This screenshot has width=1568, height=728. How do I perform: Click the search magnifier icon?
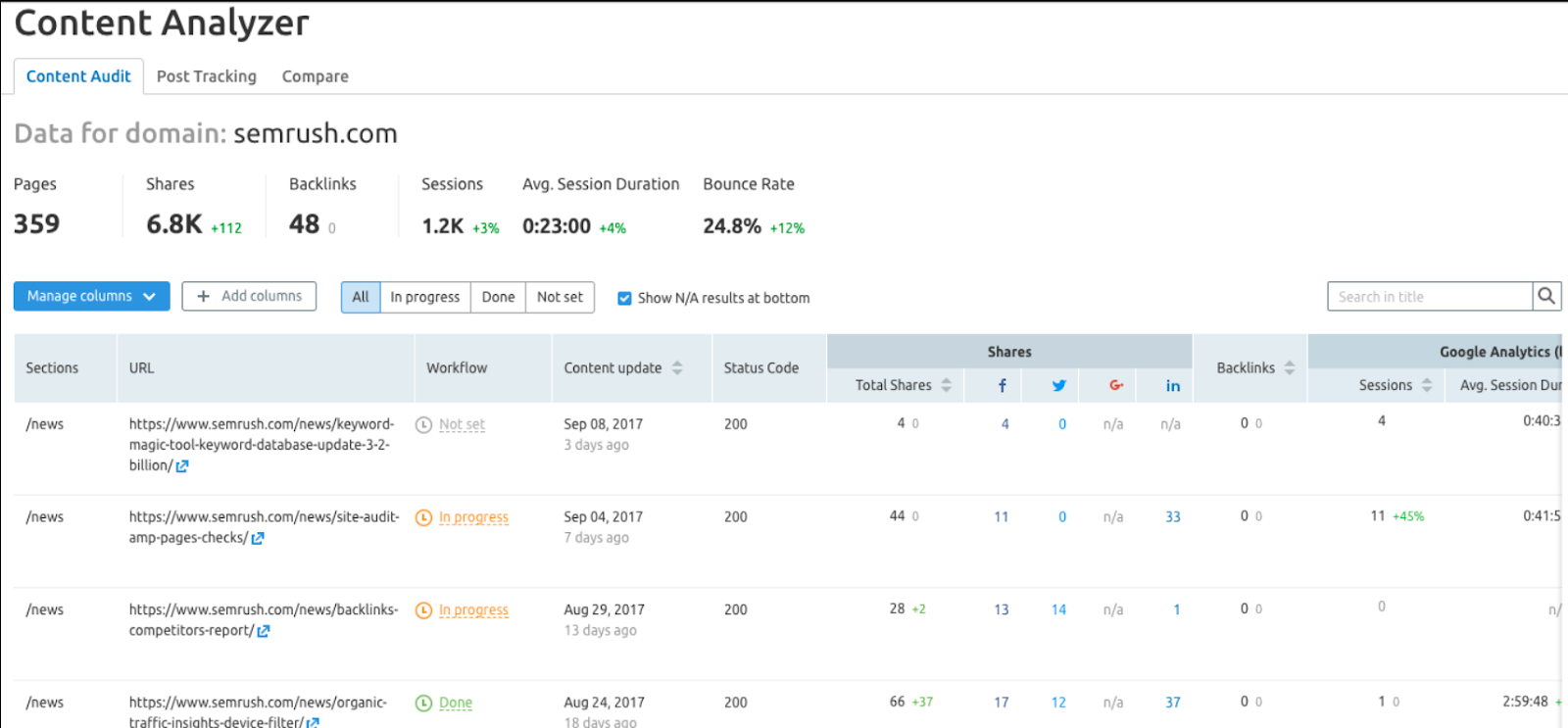pos(1546,296)
